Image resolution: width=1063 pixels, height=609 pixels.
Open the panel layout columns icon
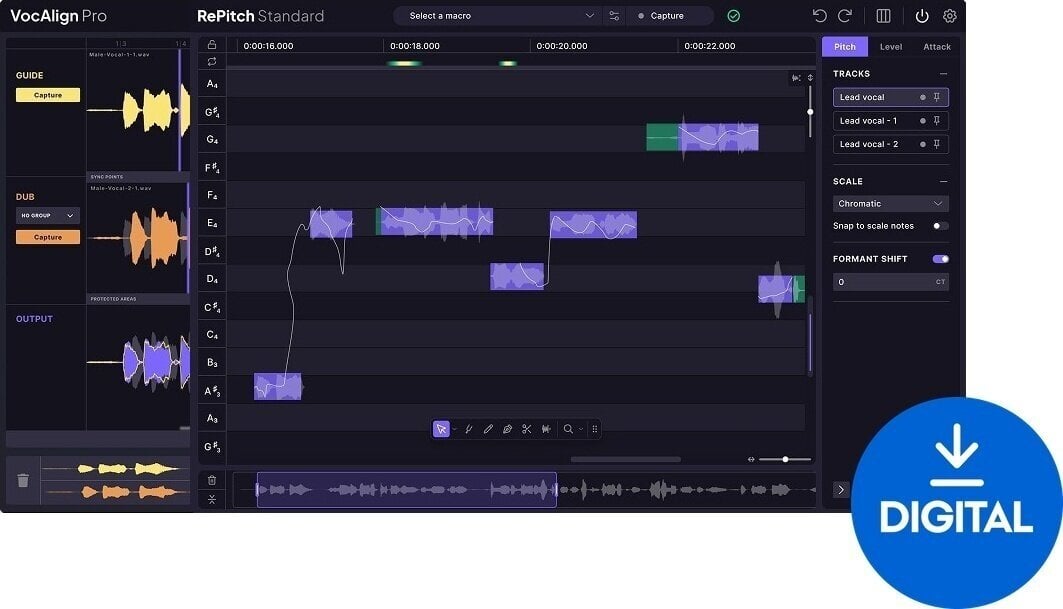883,16
